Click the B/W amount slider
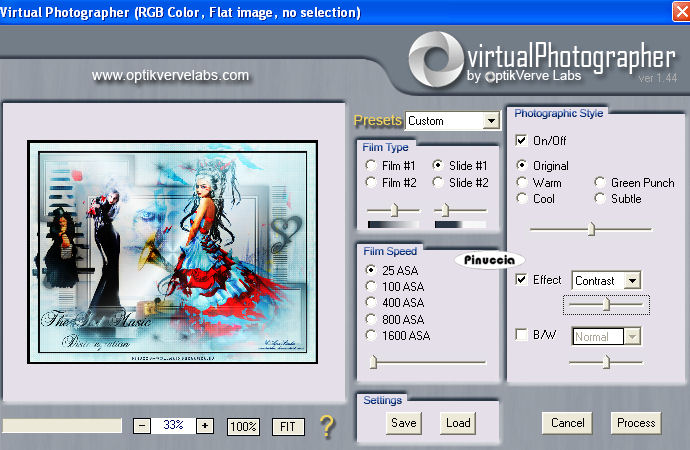 (x=606, y=362)
